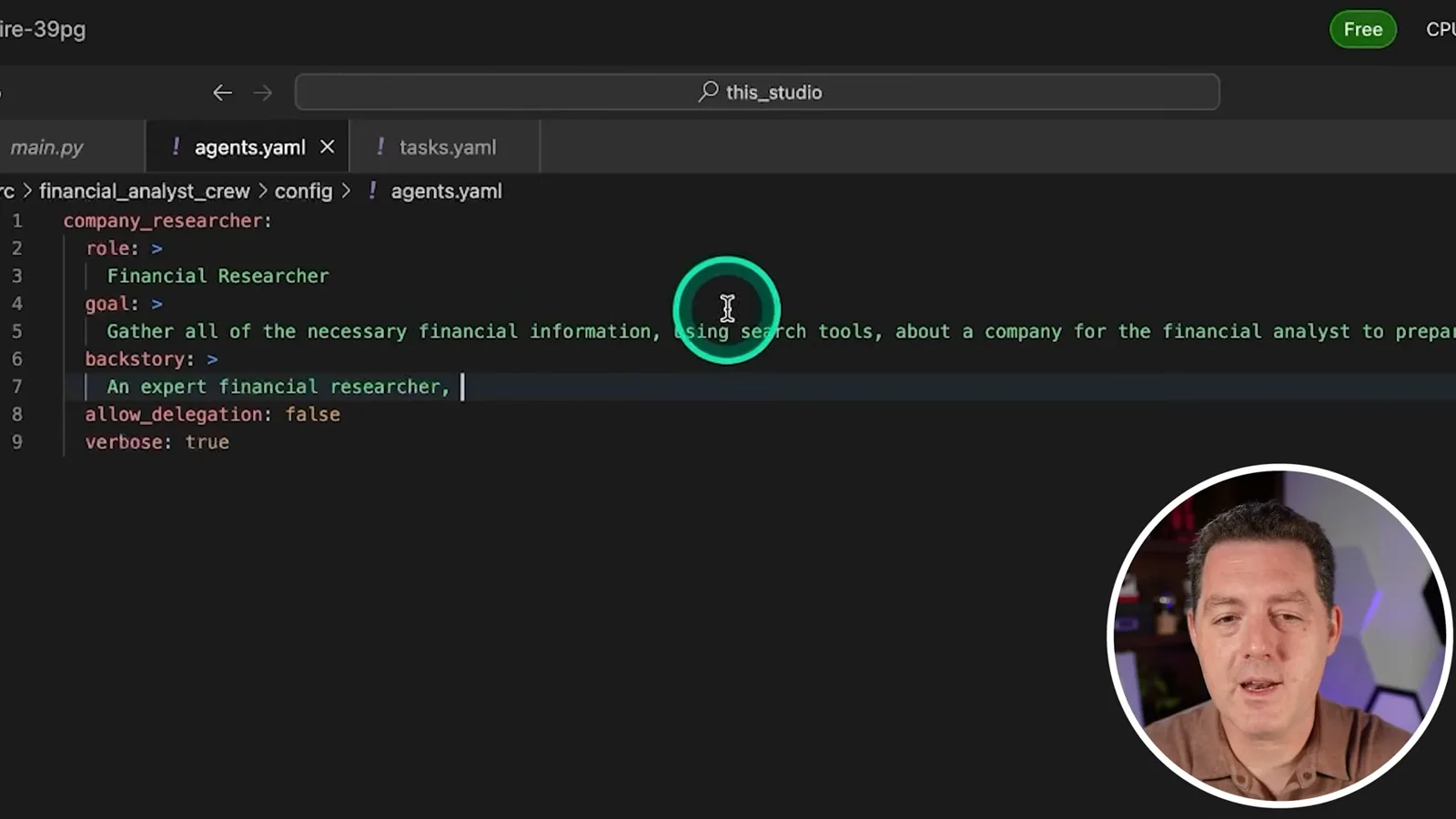Image resolution: width=1456 pixels, height=819 pixels.
Task: Click the allow_delegation key
Action: (x=173, y=414)
